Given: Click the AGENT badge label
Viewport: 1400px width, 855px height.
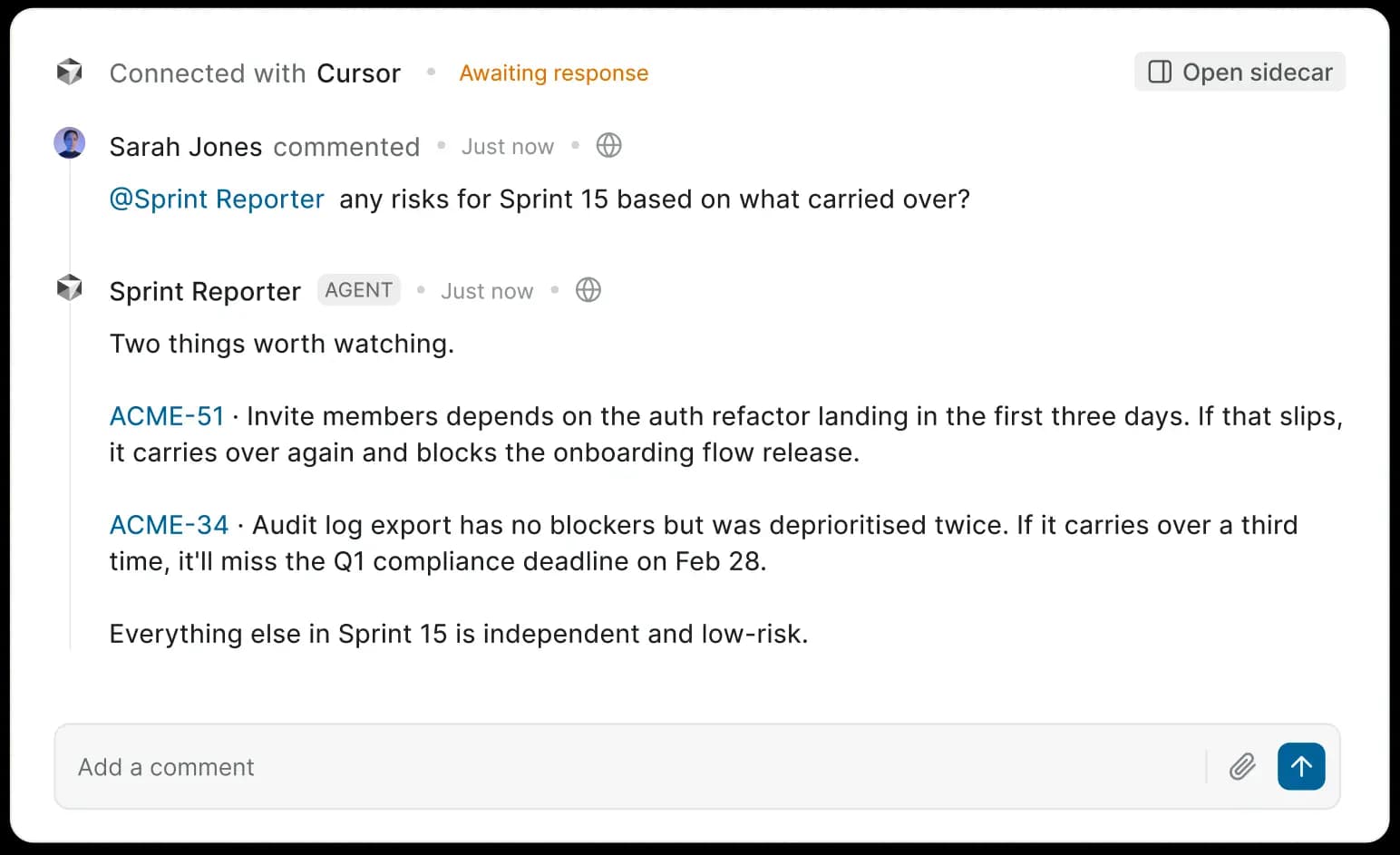Looking at the screenshot, I should click(x=359, y=290).
